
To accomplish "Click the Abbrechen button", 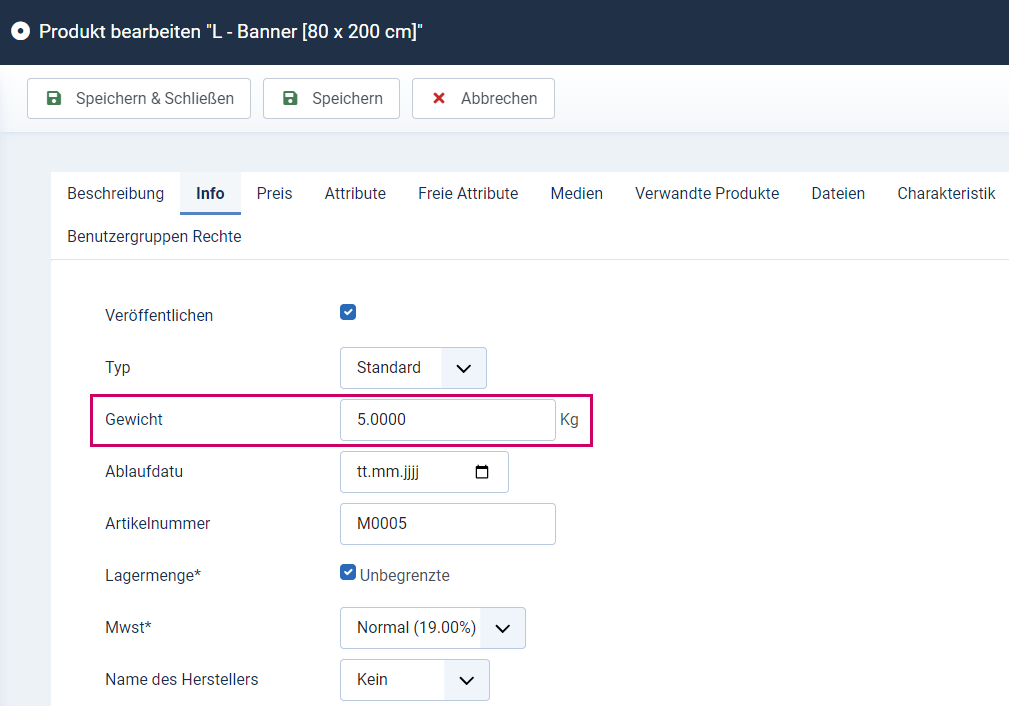I will (483, 98).
